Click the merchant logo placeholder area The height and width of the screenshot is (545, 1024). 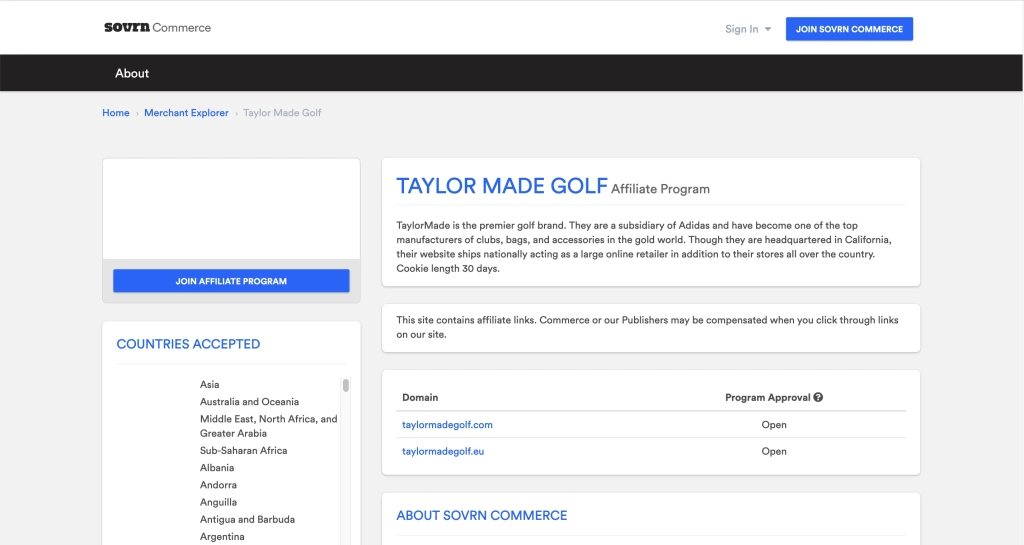(x=231, y=209)
